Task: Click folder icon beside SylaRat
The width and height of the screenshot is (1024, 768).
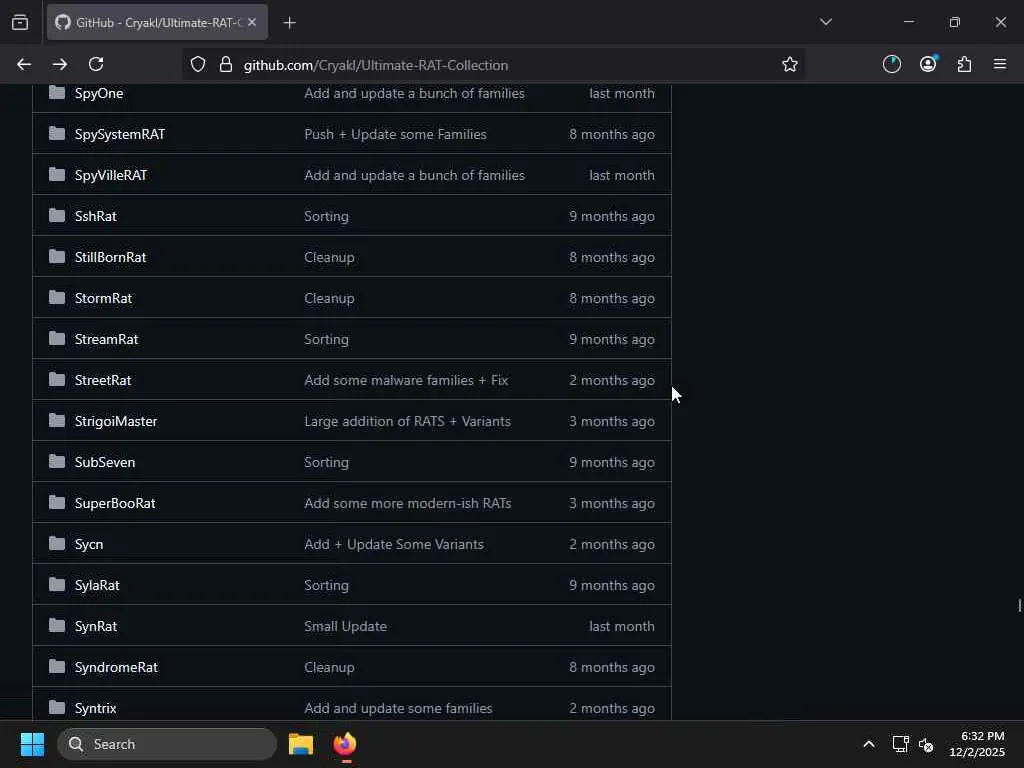Action: [x=57, y=584]
